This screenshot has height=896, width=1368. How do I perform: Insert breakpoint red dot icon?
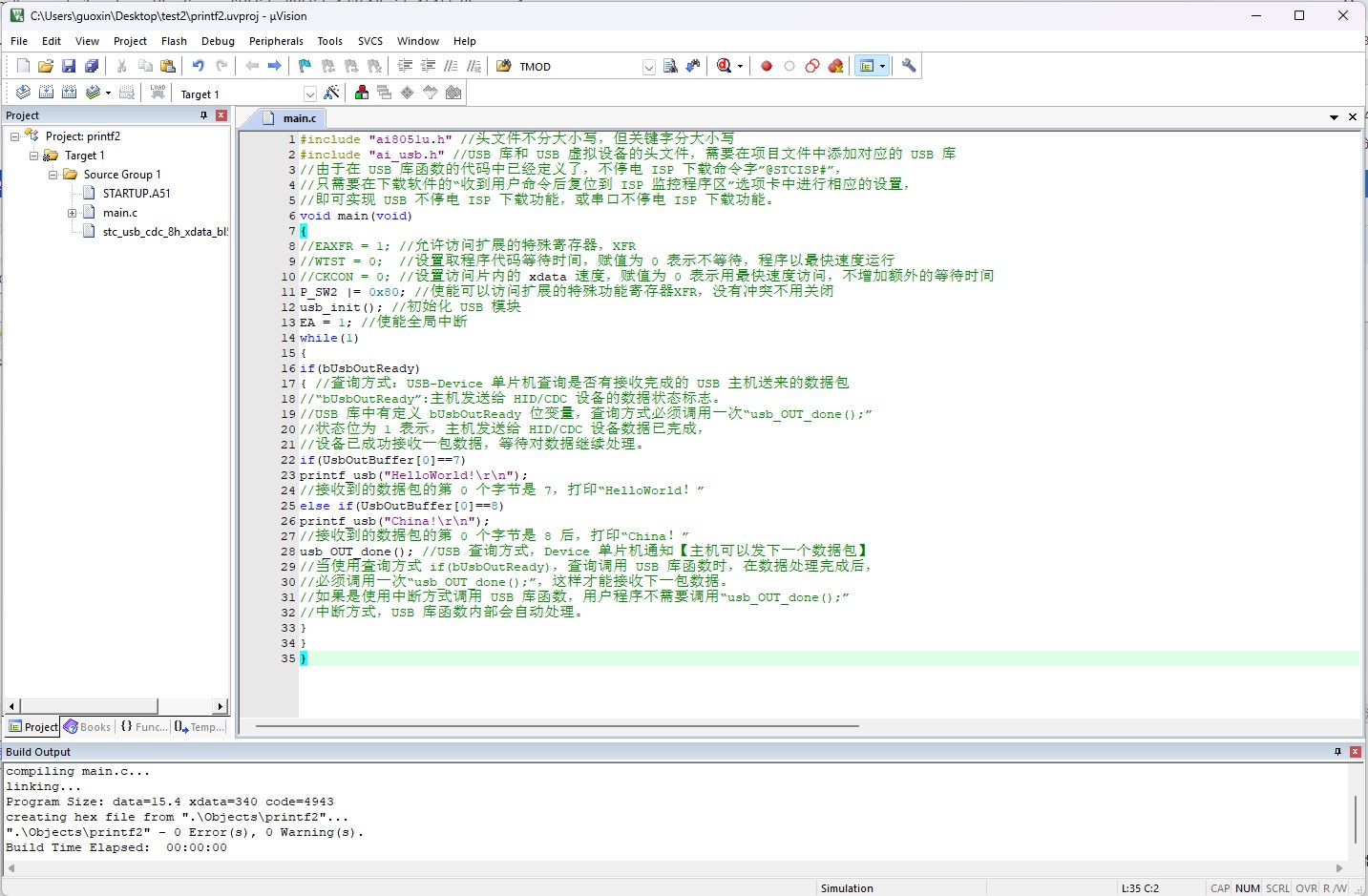tap(766, 66)
